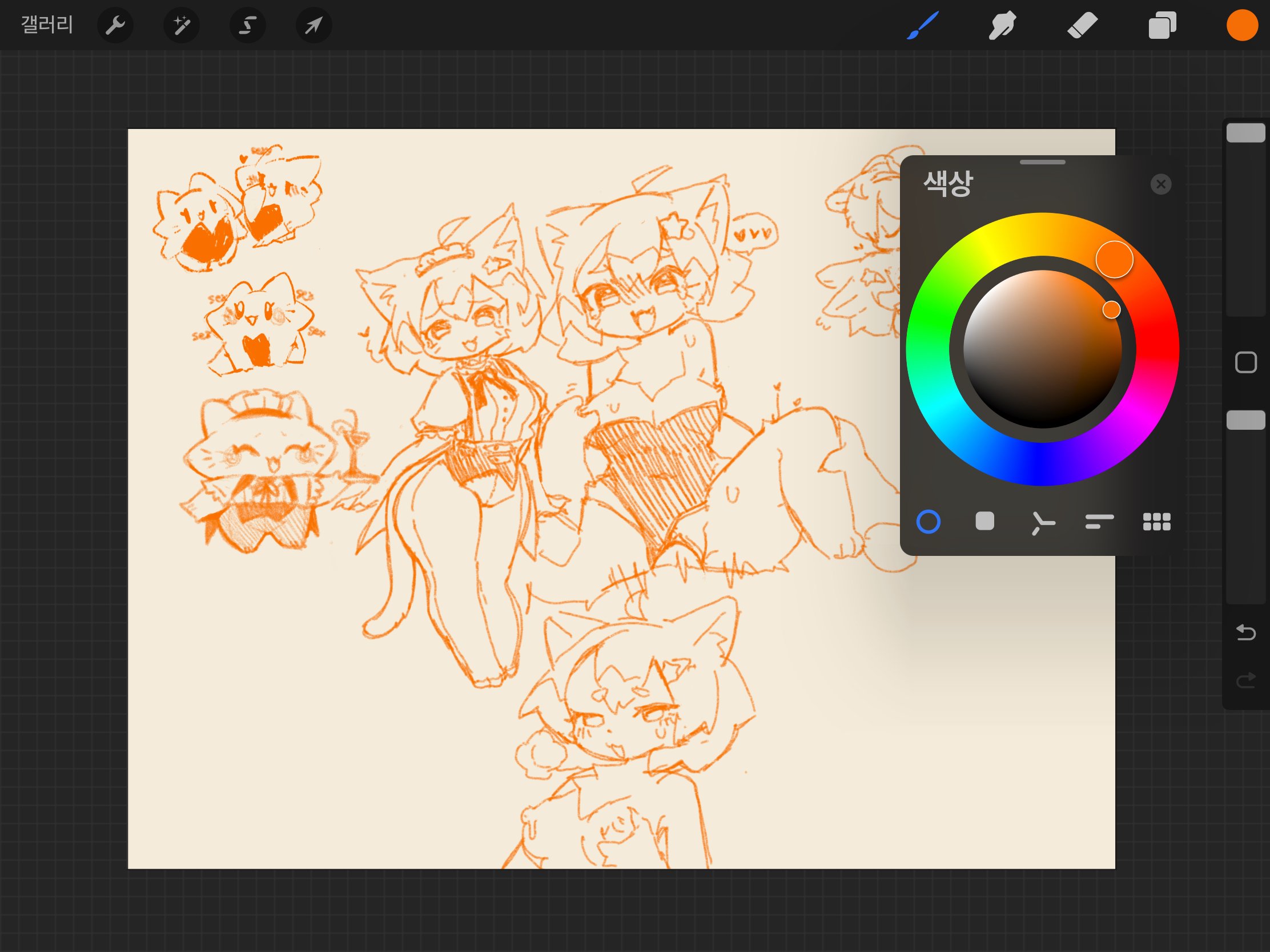Select the Eraser tool
The image size is (1270, 952).
1082,25
